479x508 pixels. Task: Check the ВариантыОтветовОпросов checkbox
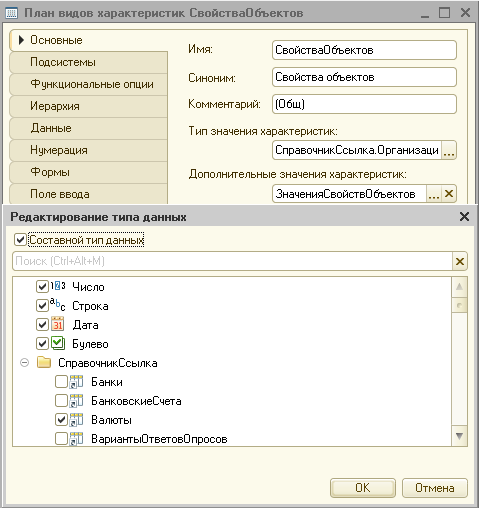click(61, 439)
